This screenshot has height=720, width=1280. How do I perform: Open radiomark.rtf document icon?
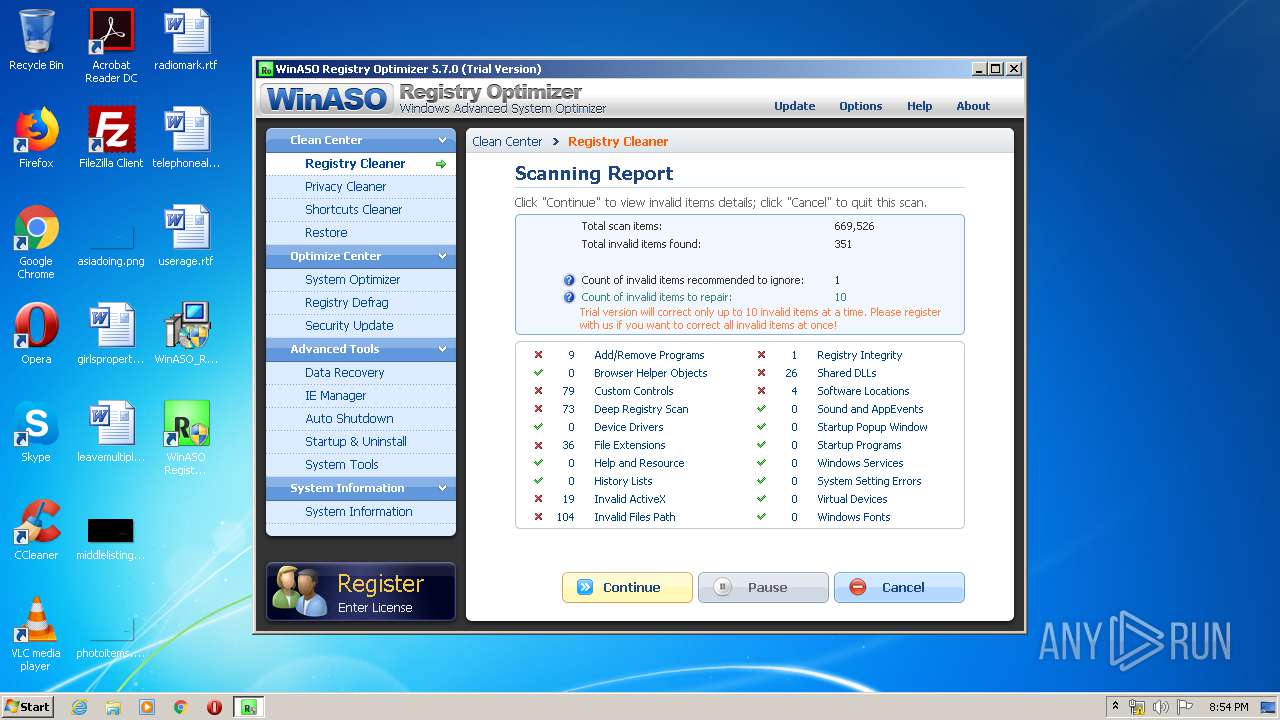[186, 40]
